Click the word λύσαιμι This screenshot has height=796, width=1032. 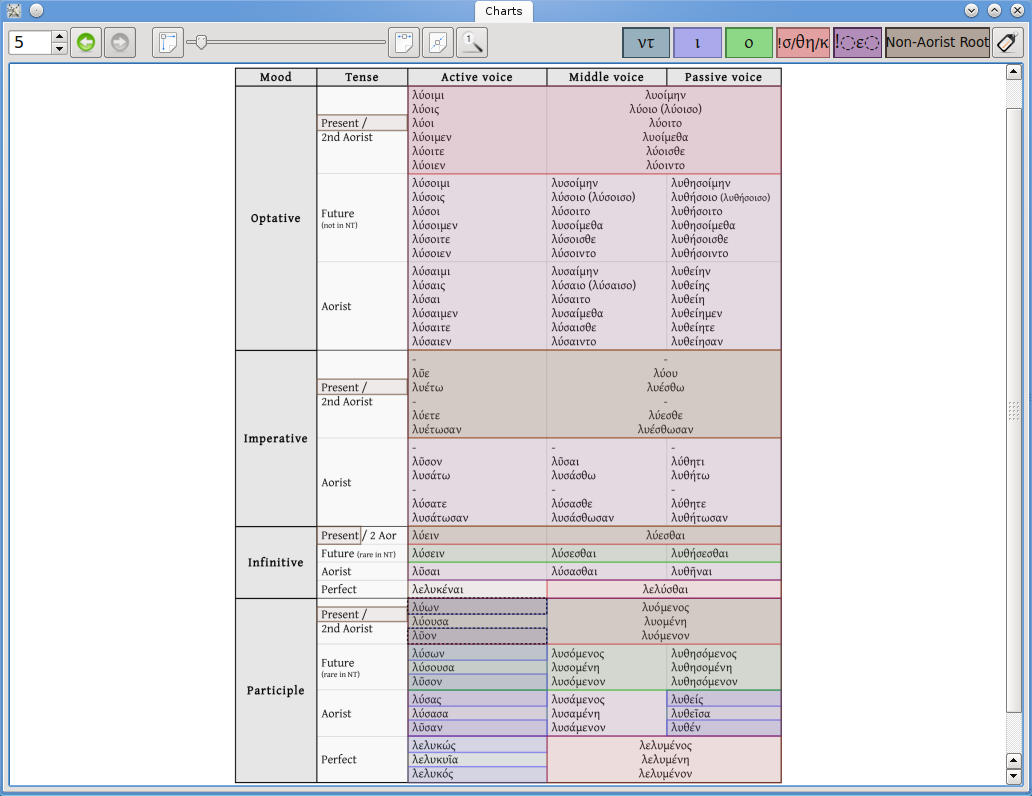point(431,272)
